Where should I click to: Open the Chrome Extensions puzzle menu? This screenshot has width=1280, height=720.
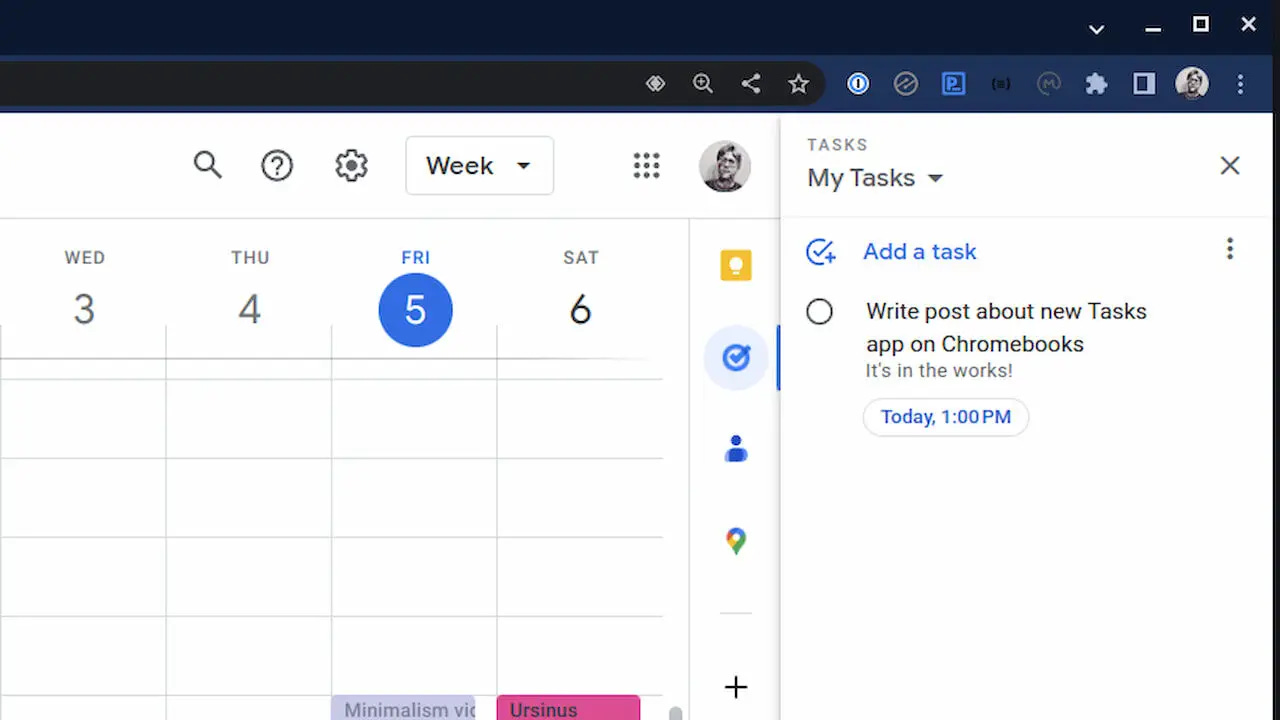point(1097,84)
